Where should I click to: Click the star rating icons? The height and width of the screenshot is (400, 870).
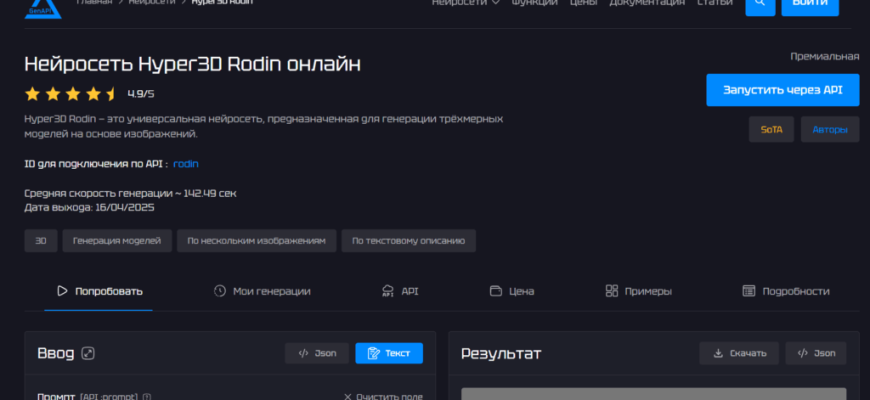pyautogui.click(x=71, y=94)
